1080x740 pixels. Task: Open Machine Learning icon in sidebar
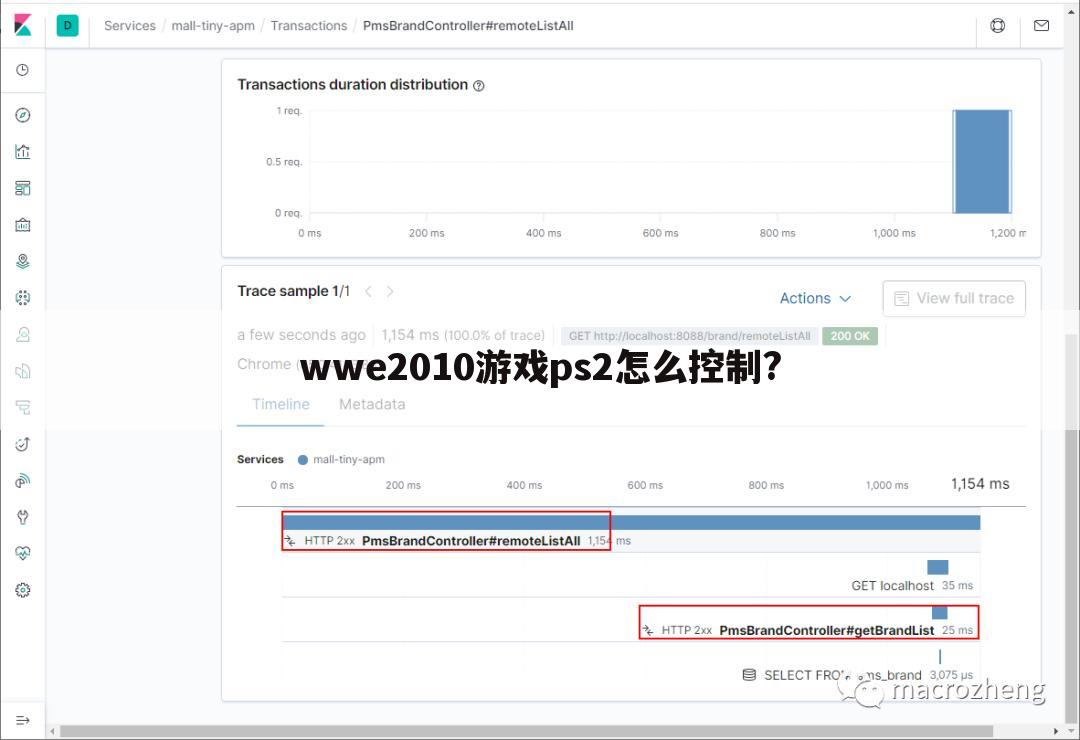click(23, 298)
